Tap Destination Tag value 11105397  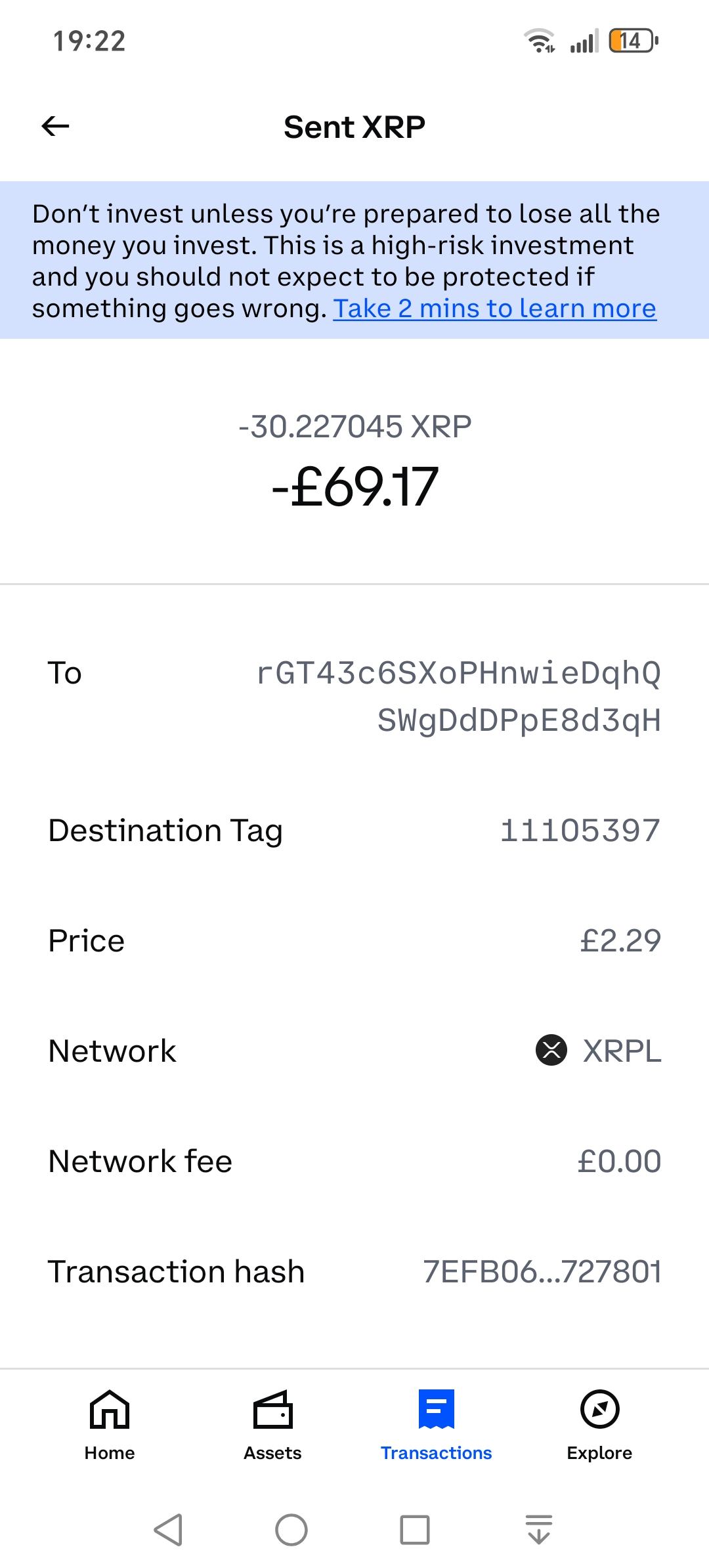[x=580, y=830]
